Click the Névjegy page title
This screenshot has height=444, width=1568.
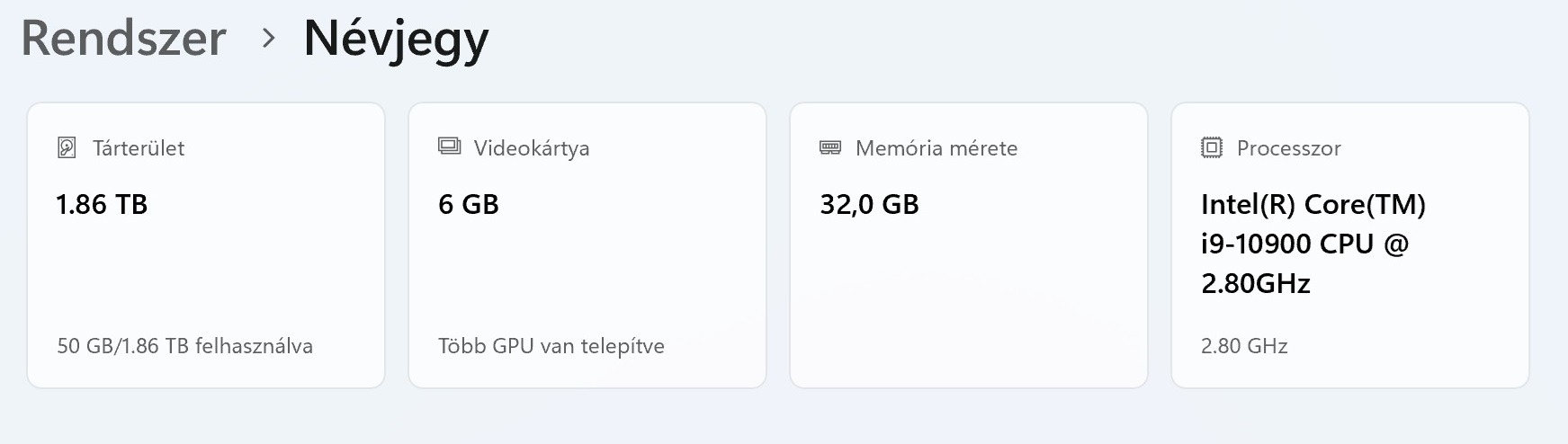(x=396, y=39)
